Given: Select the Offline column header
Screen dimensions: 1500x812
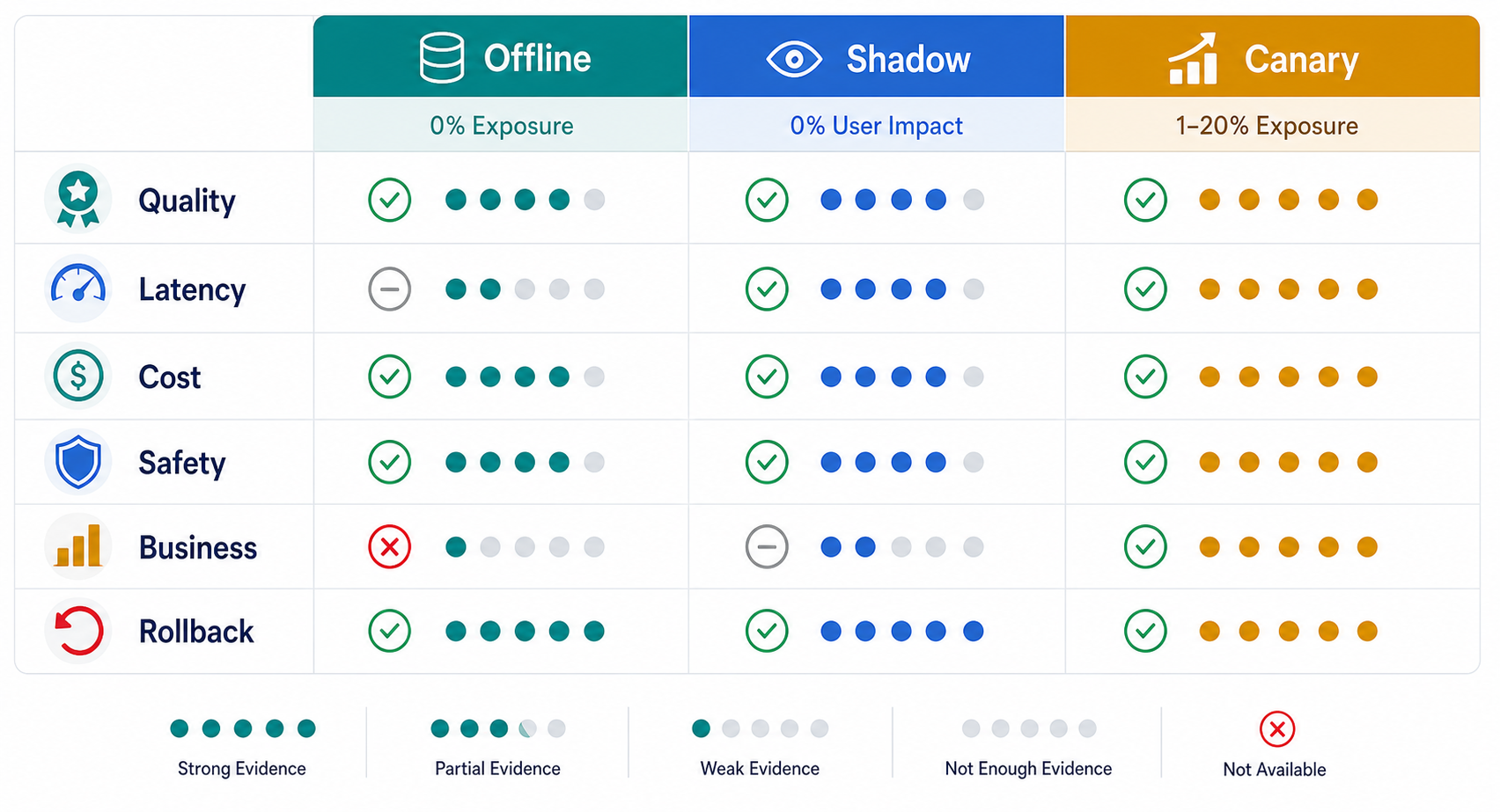Looking at the screenshot, I should (x=500, y=56).
